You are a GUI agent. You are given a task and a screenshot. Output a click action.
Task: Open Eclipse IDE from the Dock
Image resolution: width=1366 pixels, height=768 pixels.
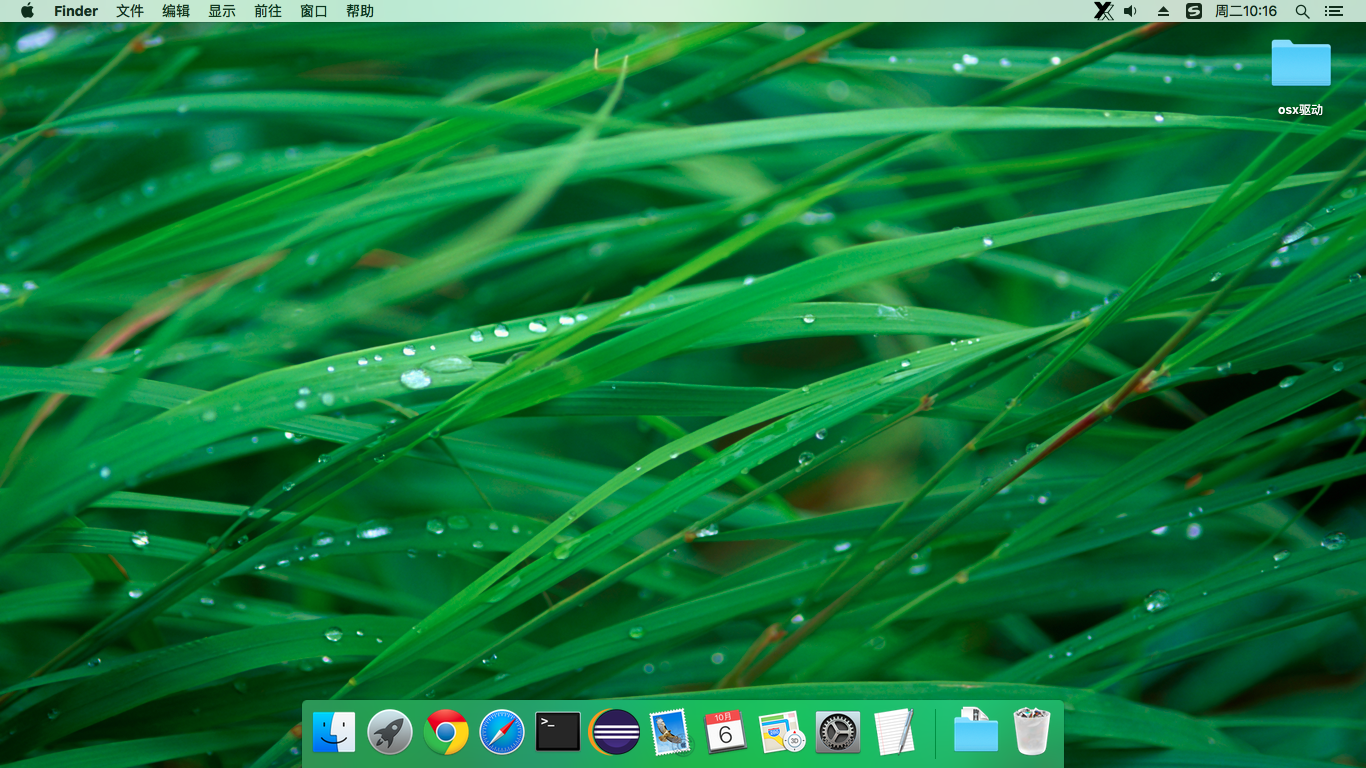(614, 732)
